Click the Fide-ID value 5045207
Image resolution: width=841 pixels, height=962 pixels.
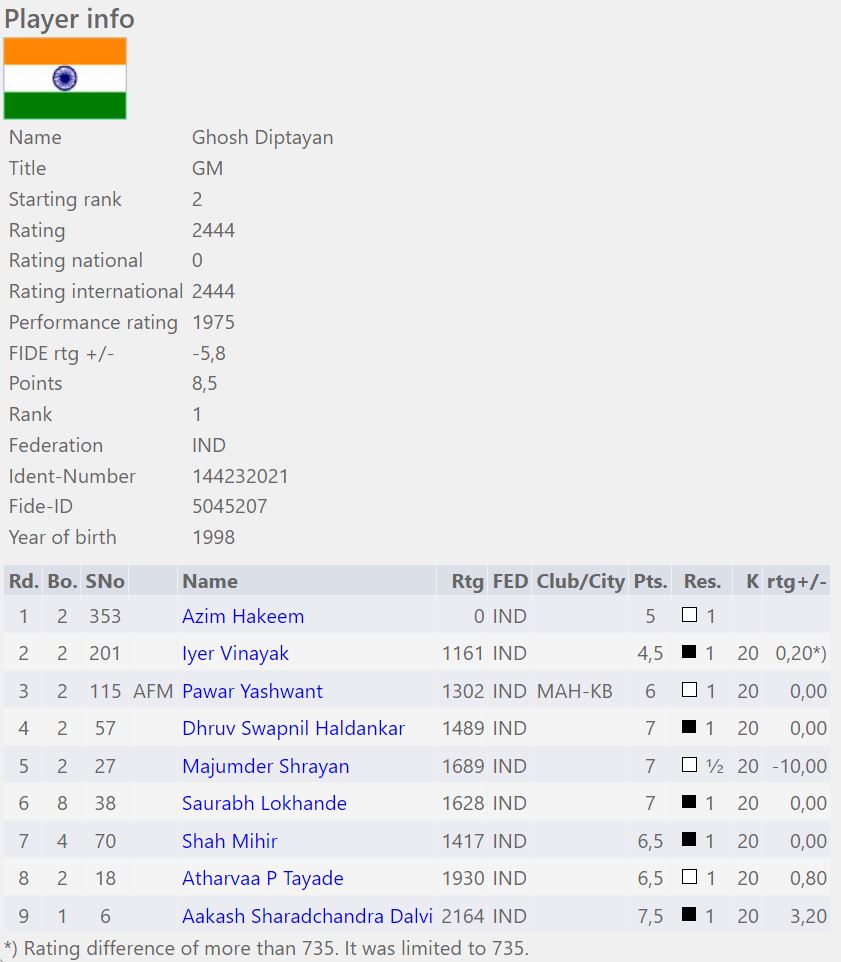229,507
